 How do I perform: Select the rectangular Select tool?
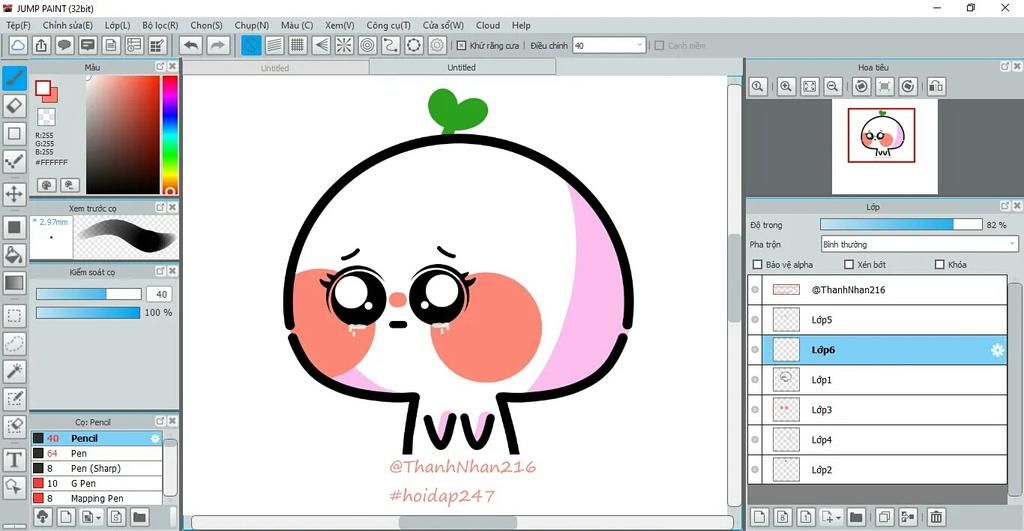coord(14,315)
